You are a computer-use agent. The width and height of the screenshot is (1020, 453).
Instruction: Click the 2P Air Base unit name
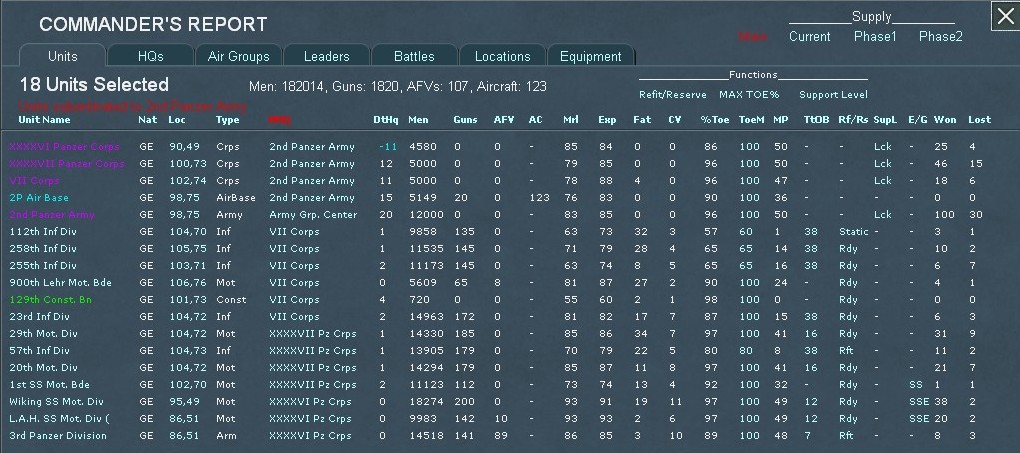tap(39, 198)
